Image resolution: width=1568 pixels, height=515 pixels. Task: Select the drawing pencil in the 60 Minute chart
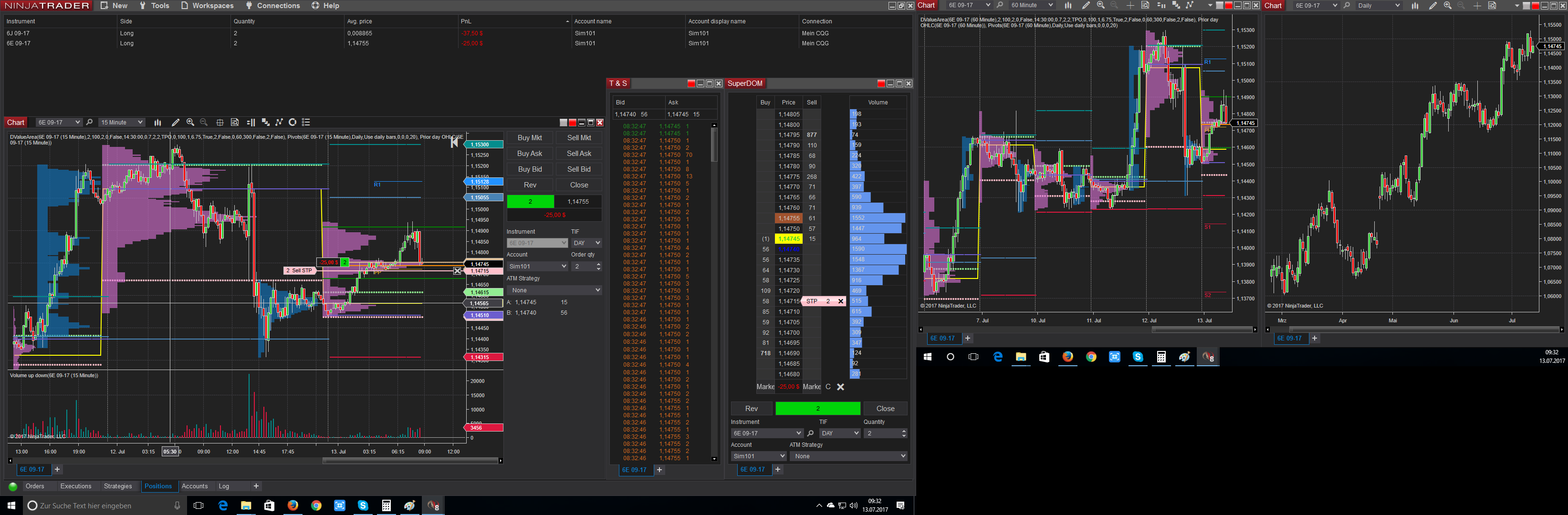click(1086, 5)
